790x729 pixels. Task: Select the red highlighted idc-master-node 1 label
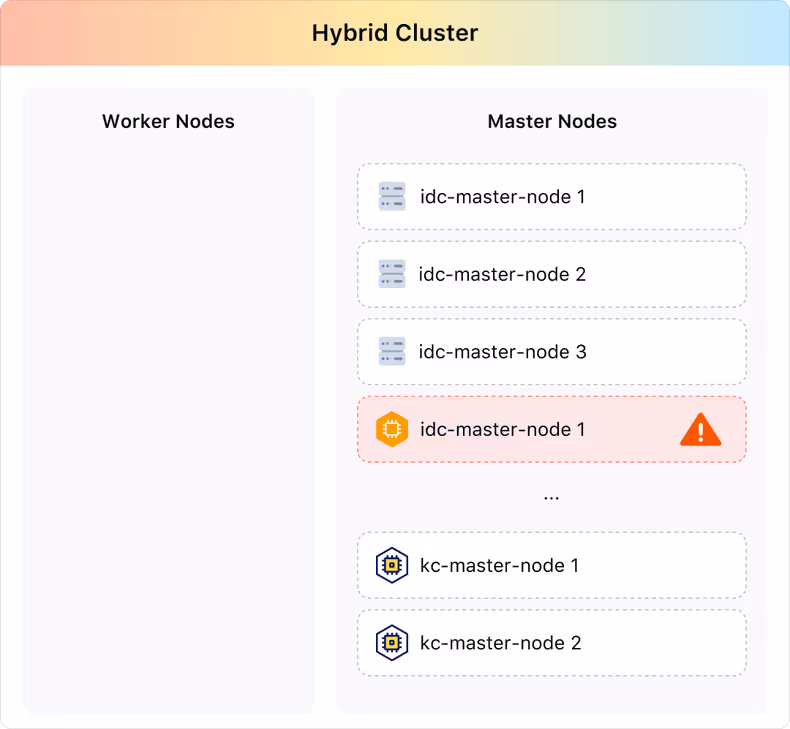(503, 429)
